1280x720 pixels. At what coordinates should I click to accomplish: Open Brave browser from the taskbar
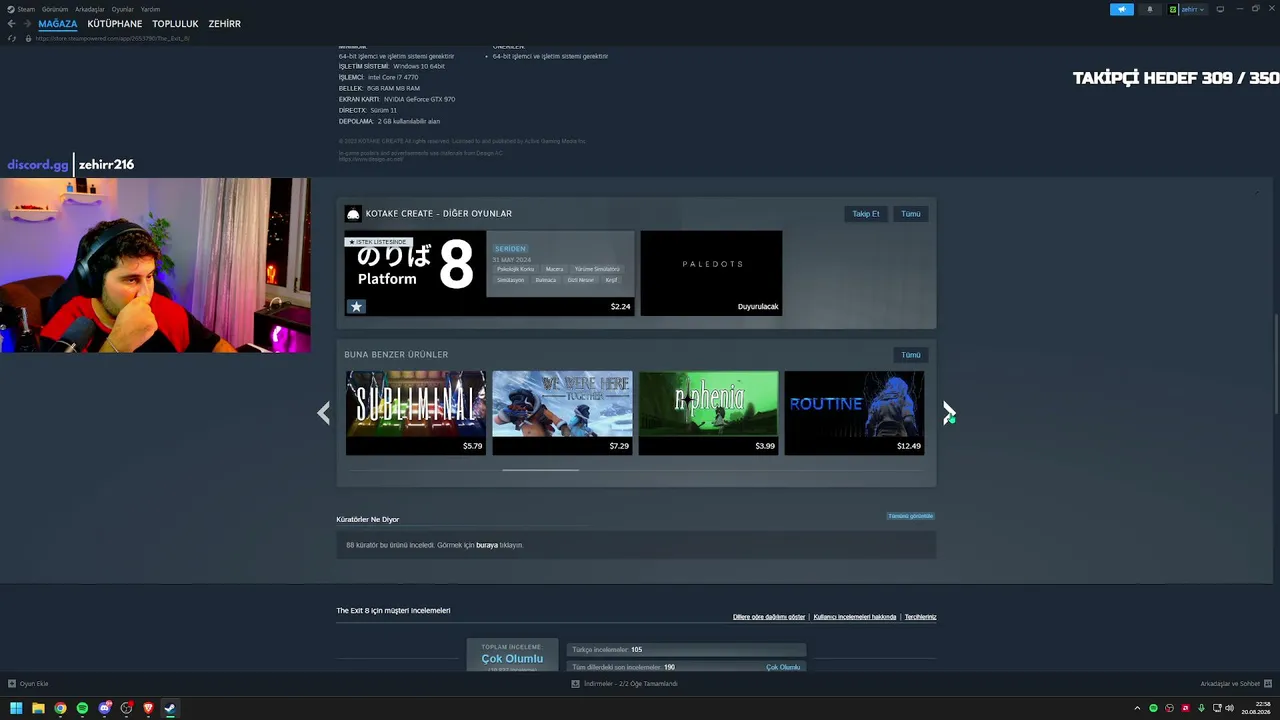[x=148, y=708]
